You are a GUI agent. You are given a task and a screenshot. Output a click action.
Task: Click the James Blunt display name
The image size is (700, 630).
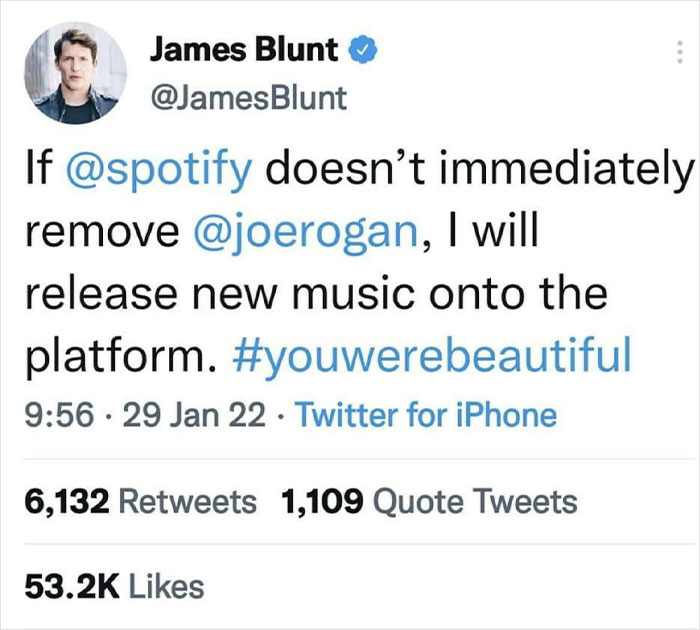click(x=244, y=50)
